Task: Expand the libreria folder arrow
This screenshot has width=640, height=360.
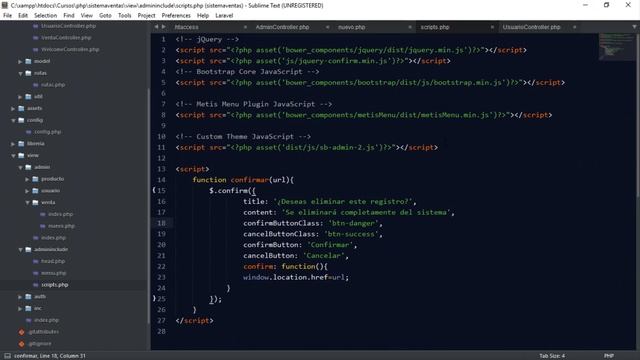Action: click(13, 144)
